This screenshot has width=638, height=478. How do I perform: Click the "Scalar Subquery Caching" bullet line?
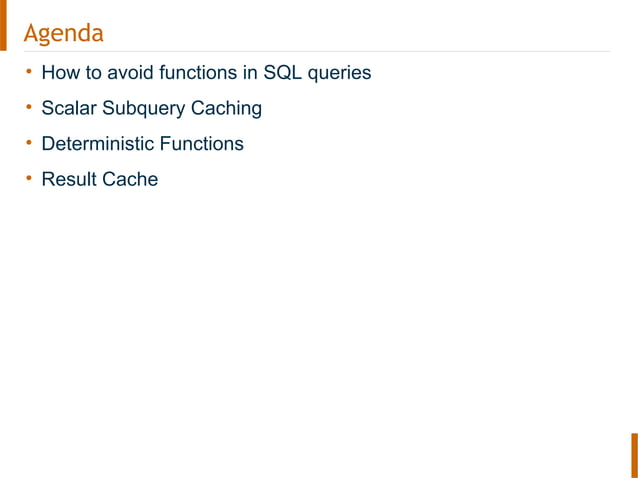151,108
